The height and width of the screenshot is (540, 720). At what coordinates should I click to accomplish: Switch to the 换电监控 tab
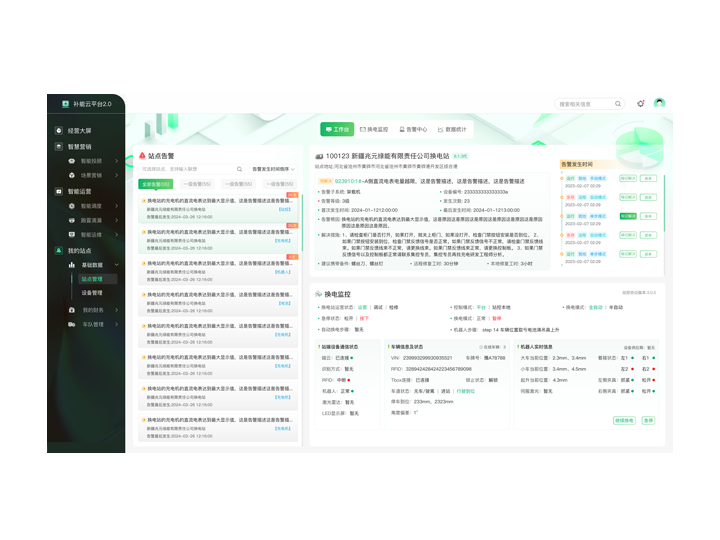tap(373, 129)
